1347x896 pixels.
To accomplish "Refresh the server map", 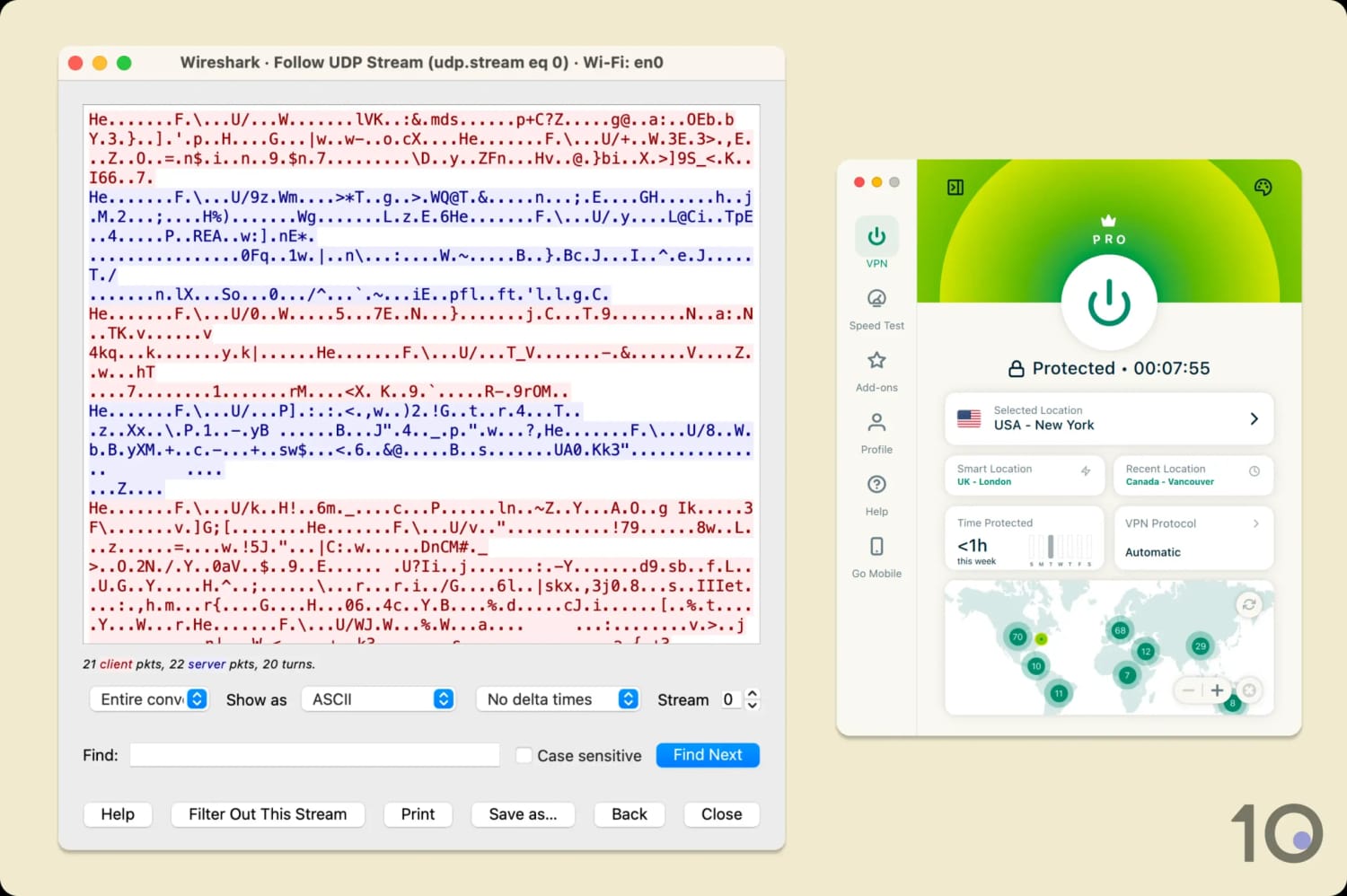I will (1248, 605).
